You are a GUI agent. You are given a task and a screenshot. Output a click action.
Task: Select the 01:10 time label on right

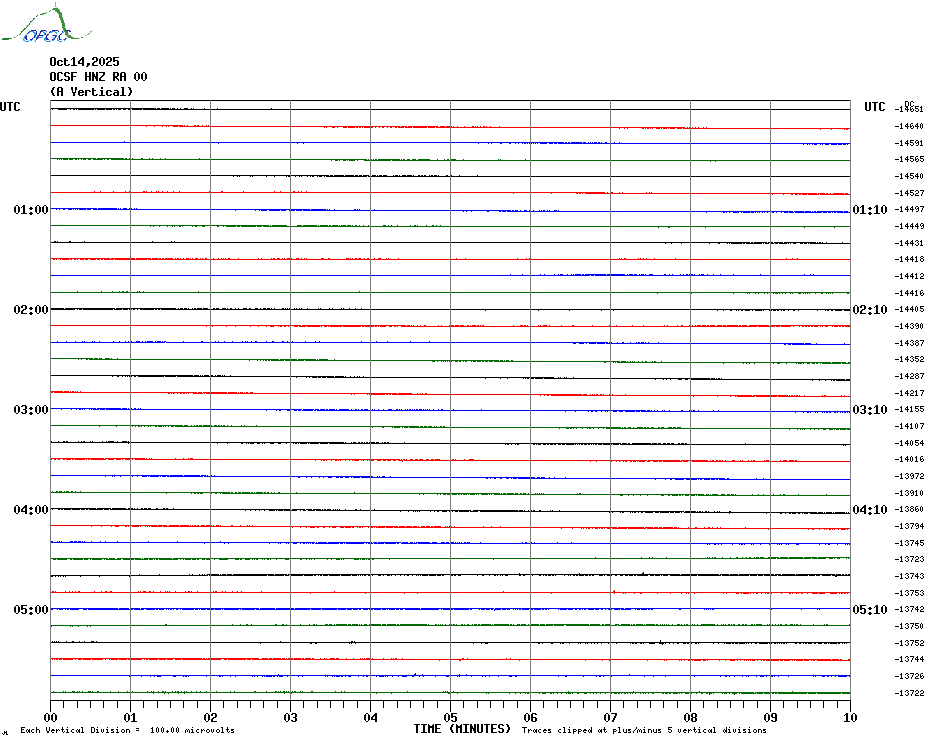pyautogui.click(x=869, y=210)
